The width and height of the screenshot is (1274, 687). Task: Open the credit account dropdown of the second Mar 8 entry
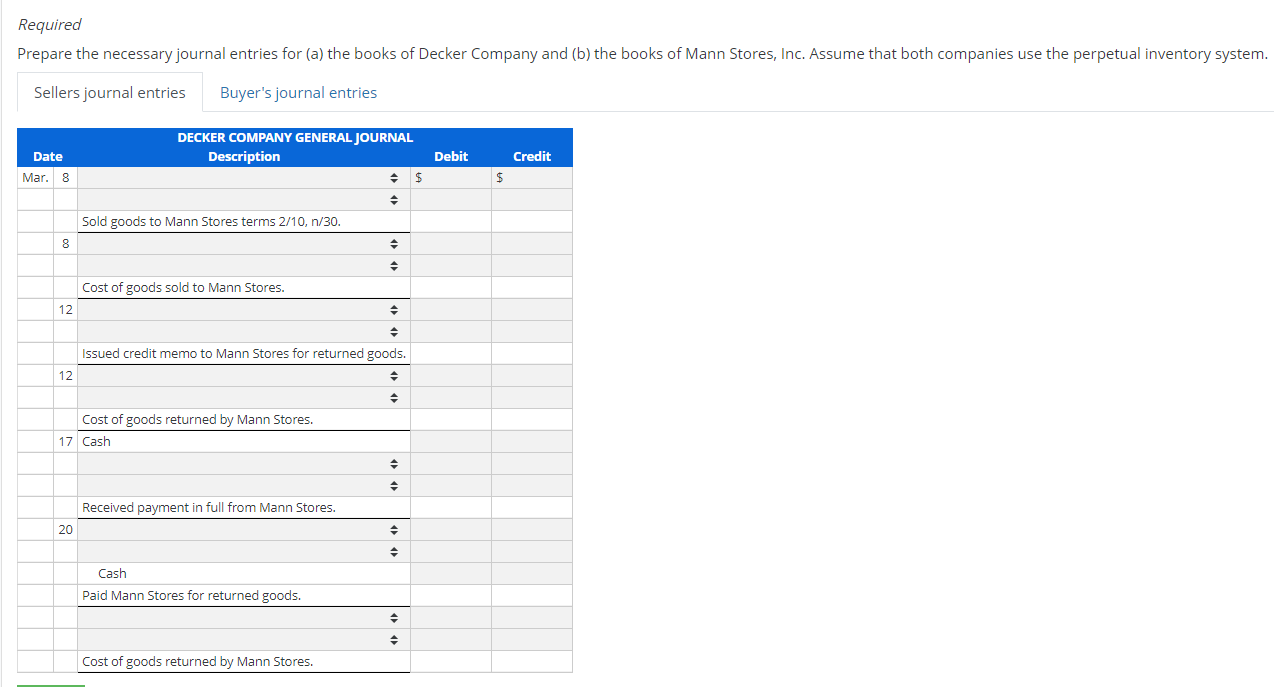coord(393,265)
